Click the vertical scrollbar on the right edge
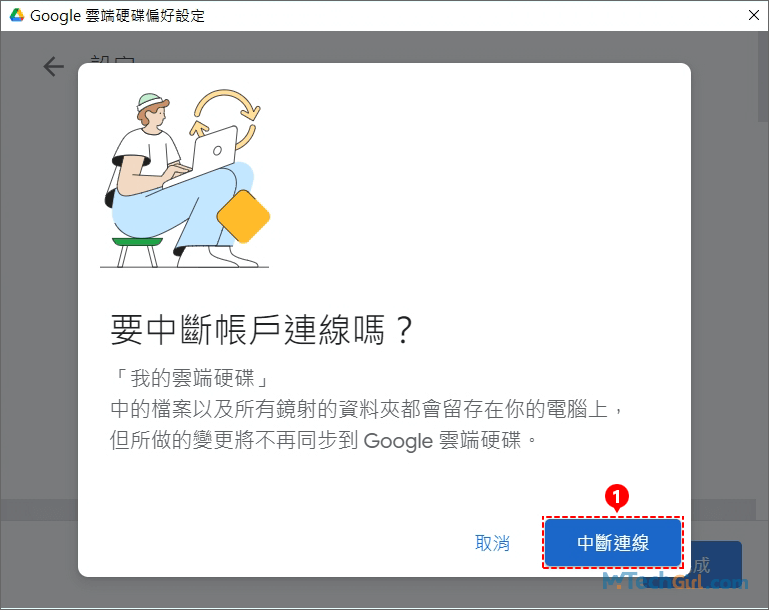Viewport: 769px width, 610px height. tap(763, 77)
